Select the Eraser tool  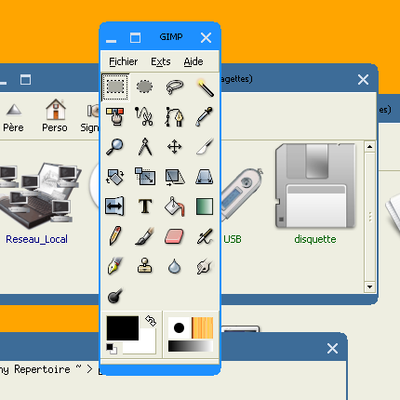(174, 236)
